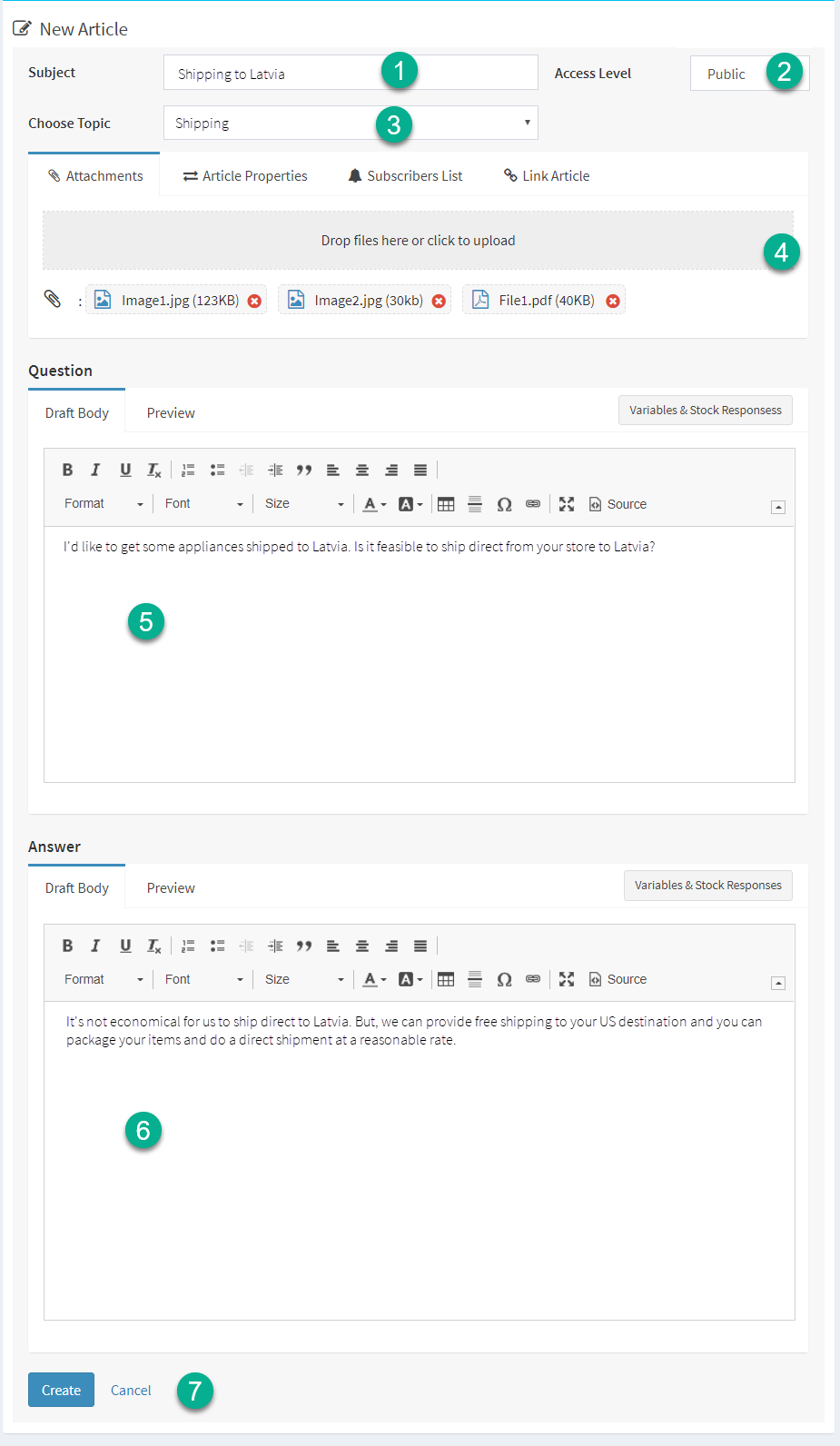The width and height of the screenshot is (840, 1446).
Task: Open the Subscribers List tab
Action: (405, 175)
